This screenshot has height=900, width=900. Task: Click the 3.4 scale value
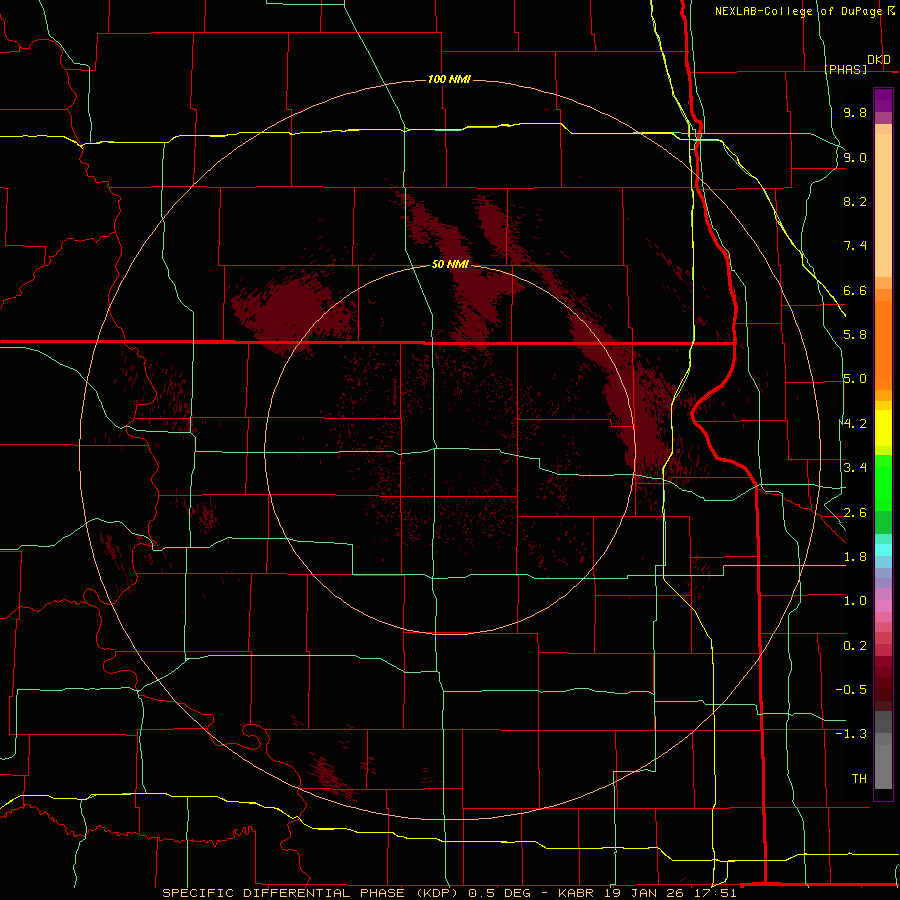tap(855, 468)
